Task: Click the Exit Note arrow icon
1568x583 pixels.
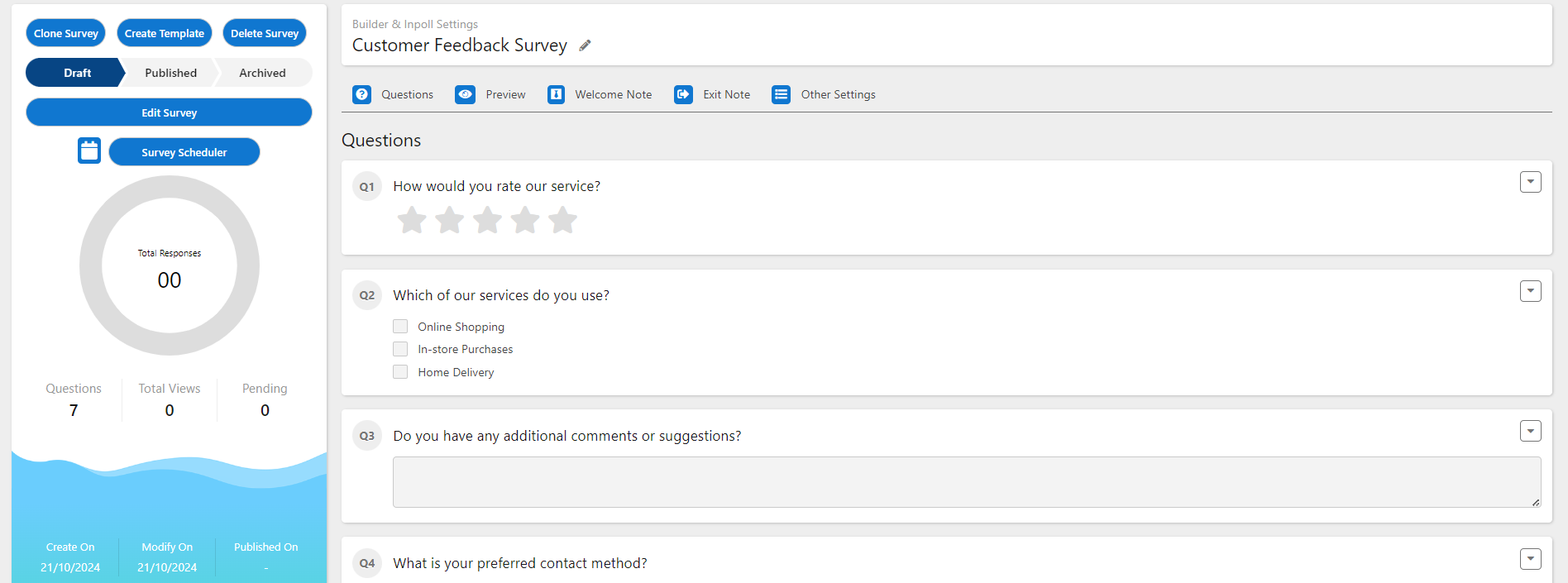Action: 683,94
